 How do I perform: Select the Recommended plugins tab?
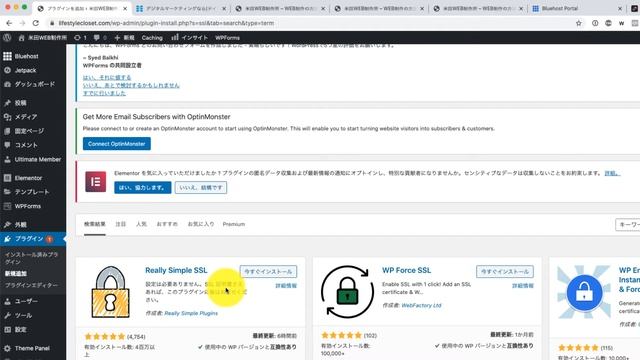pyautogui.click(x=167, y=224)
